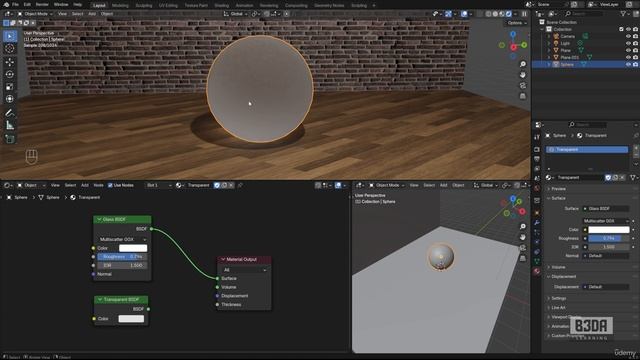Screen dimensions: 640x360
Task: Open Multiscatter GGX dropdown in Glass BSDF node
Action: pyautogui.click(x=122, y=239)
